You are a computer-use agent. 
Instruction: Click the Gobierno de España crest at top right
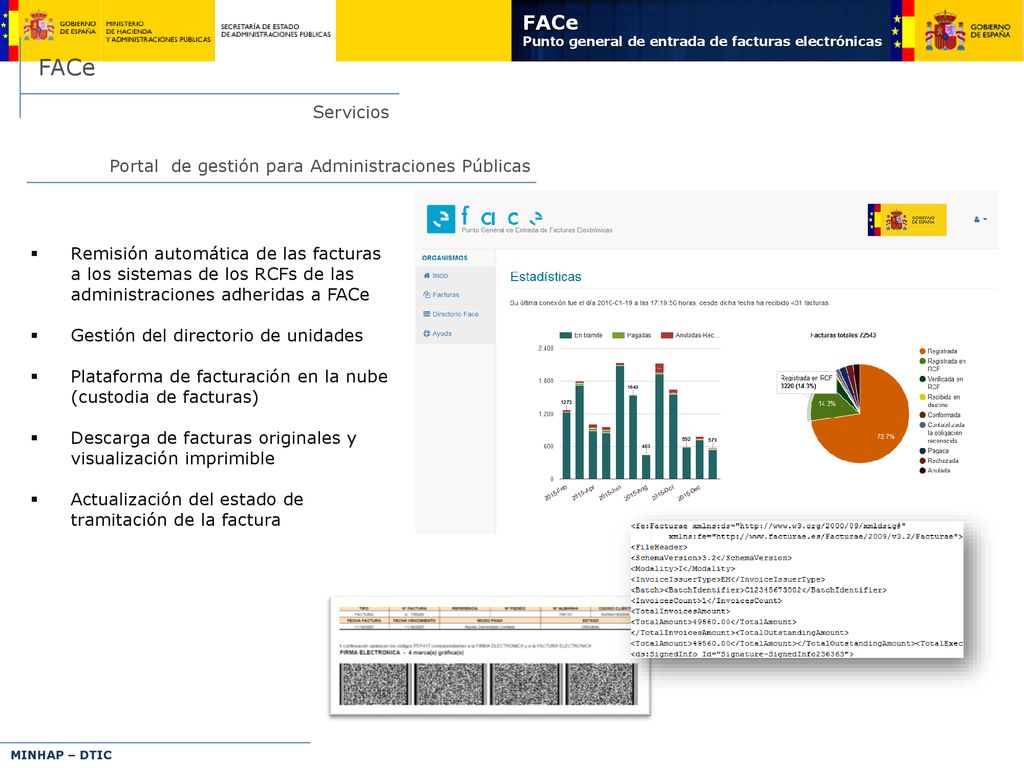(944, 30)
